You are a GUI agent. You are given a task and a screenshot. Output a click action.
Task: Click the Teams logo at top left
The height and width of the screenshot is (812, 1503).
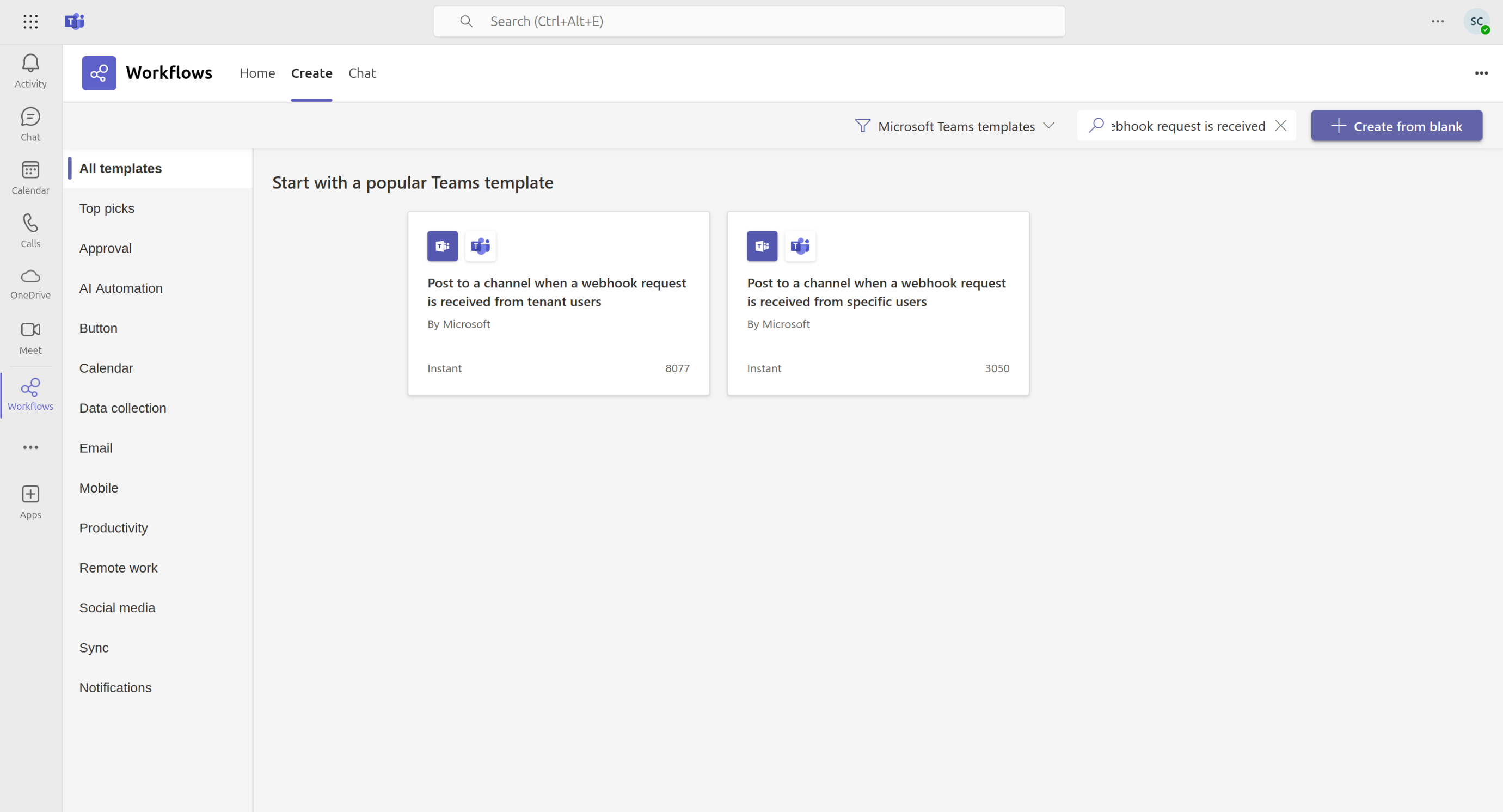point(75,22)
